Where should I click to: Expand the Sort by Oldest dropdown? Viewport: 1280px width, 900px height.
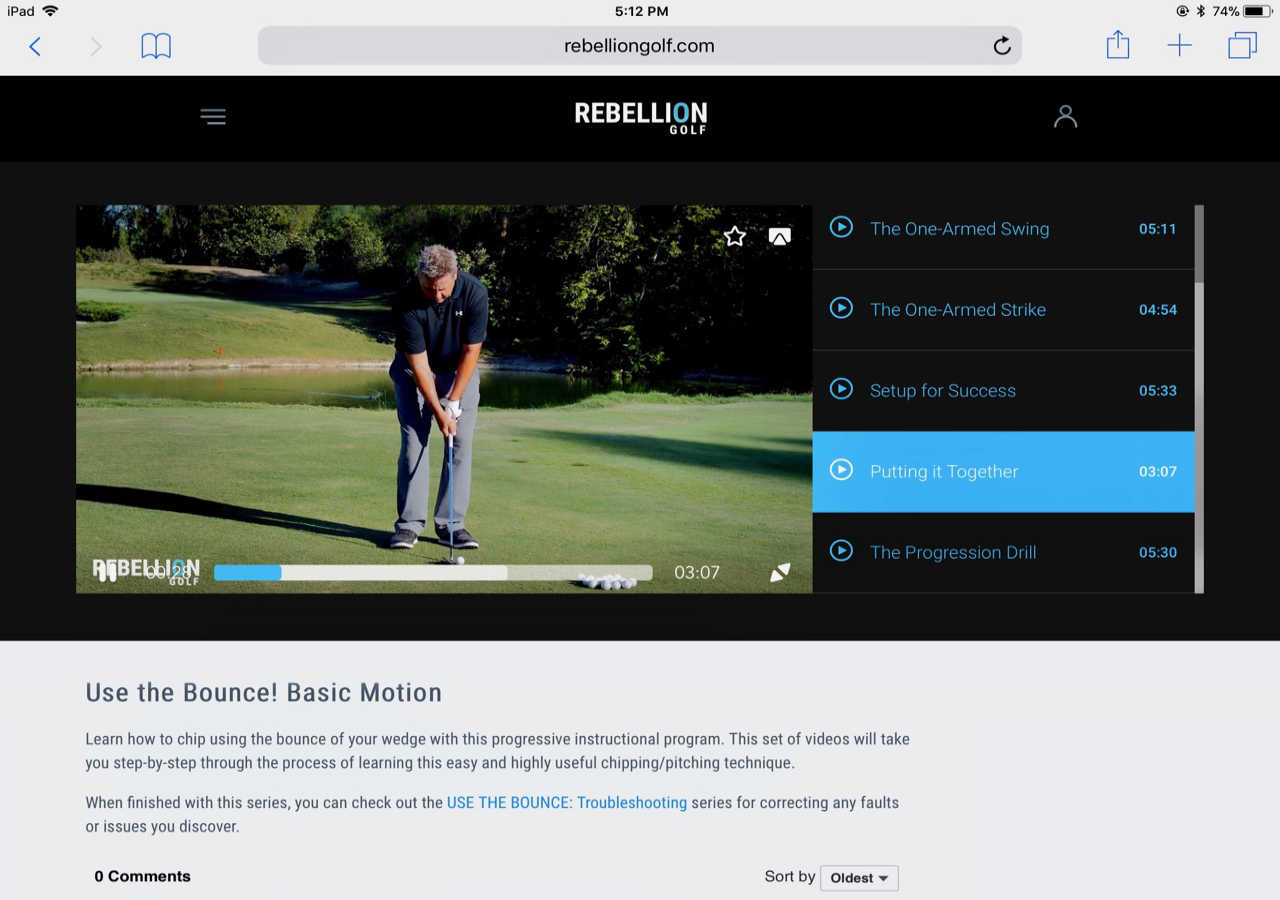[x=859, y=878]
